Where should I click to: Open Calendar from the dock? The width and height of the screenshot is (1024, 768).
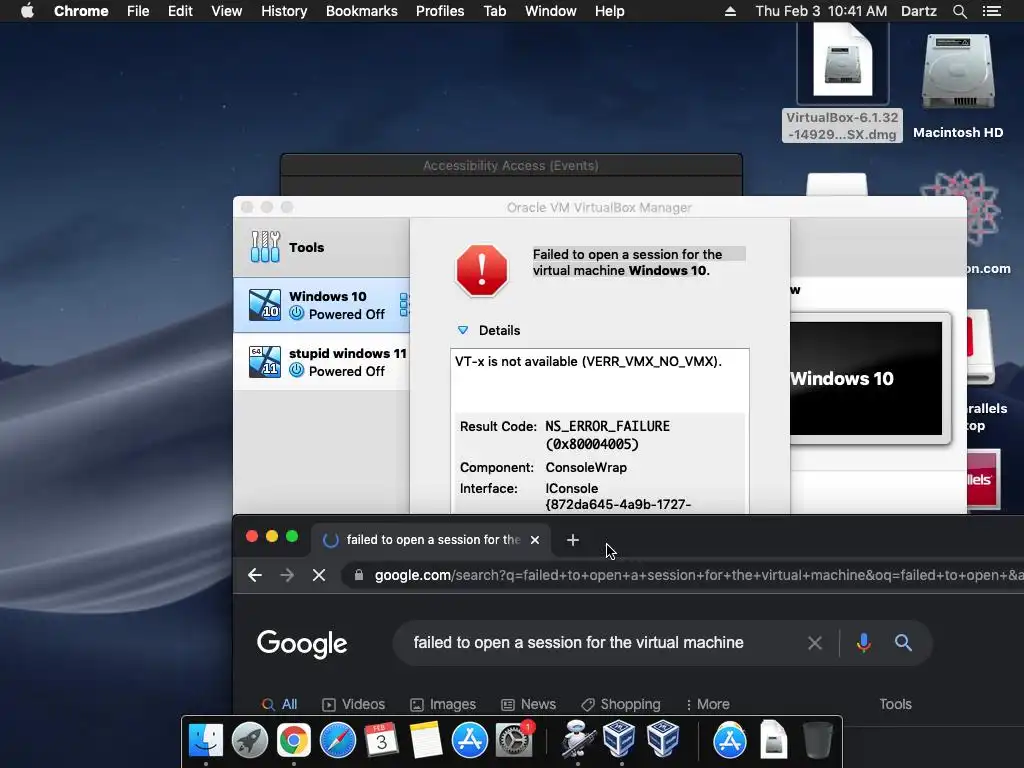[x=381, y=741]
